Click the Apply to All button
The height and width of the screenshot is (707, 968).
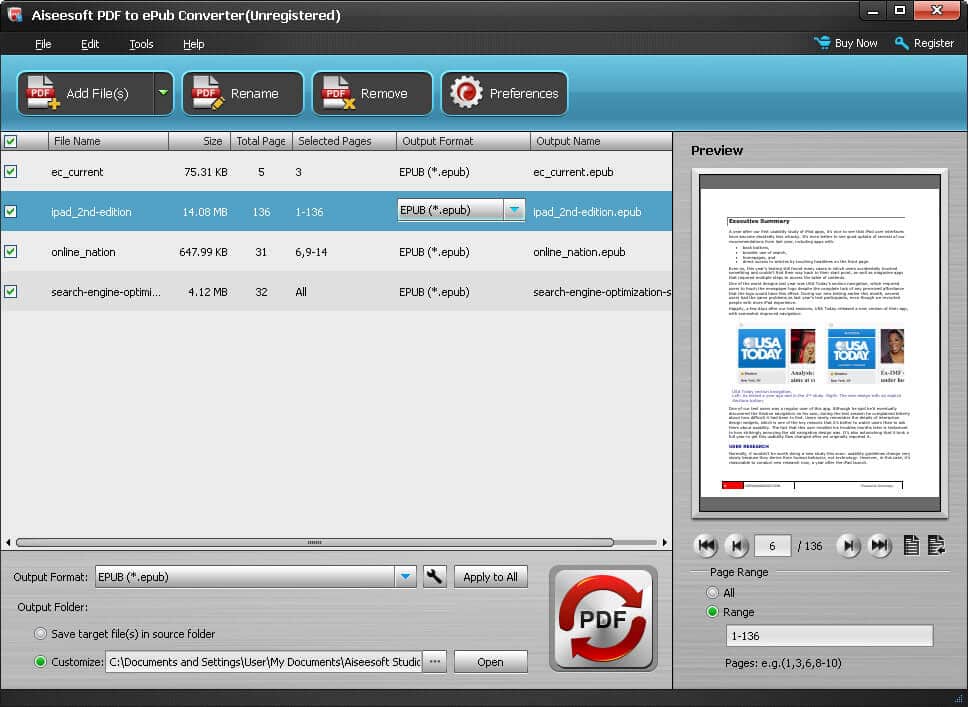tap(490, 577)
